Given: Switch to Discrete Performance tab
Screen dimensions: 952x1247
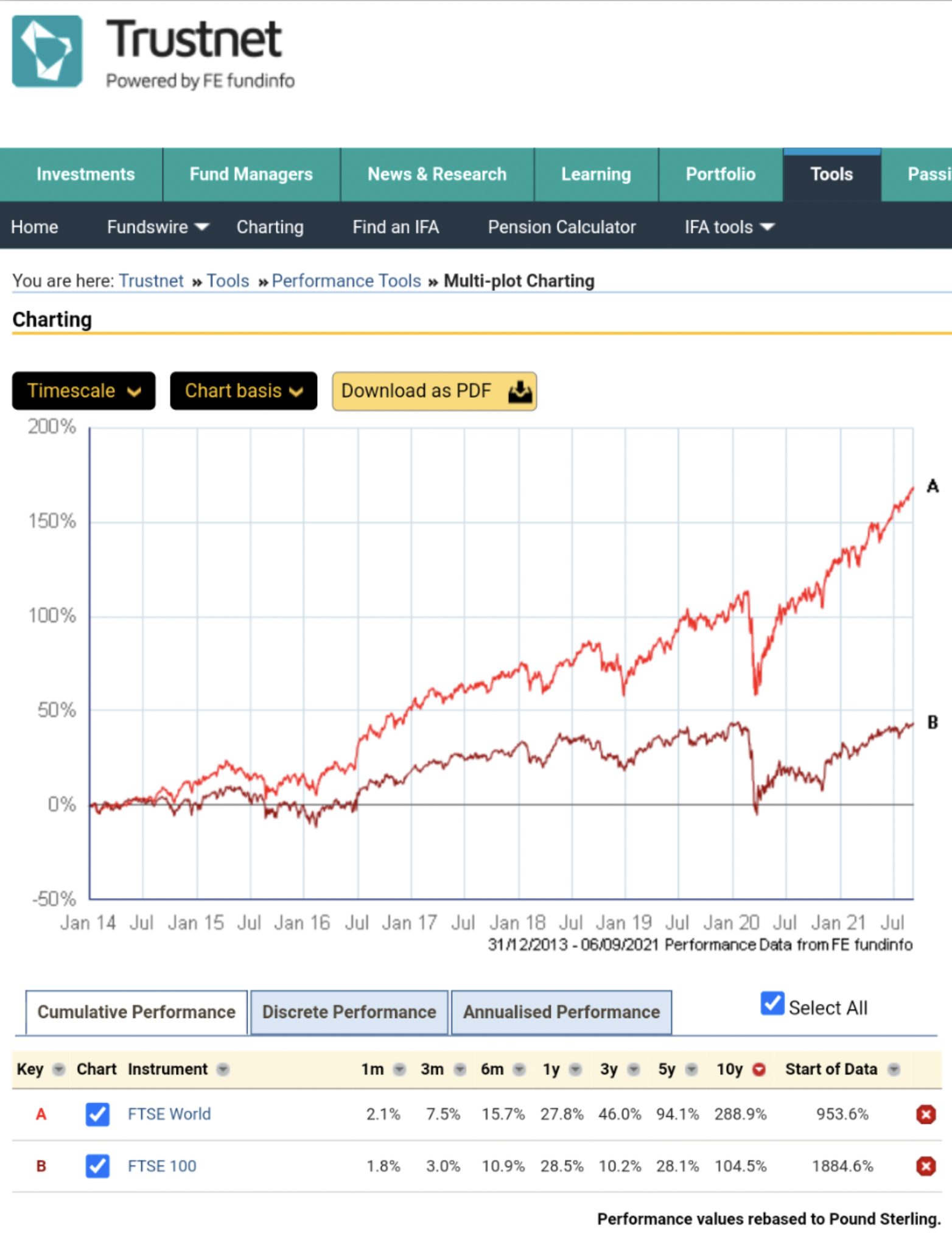Looking at the screenshot, I should pos(349,1012).
